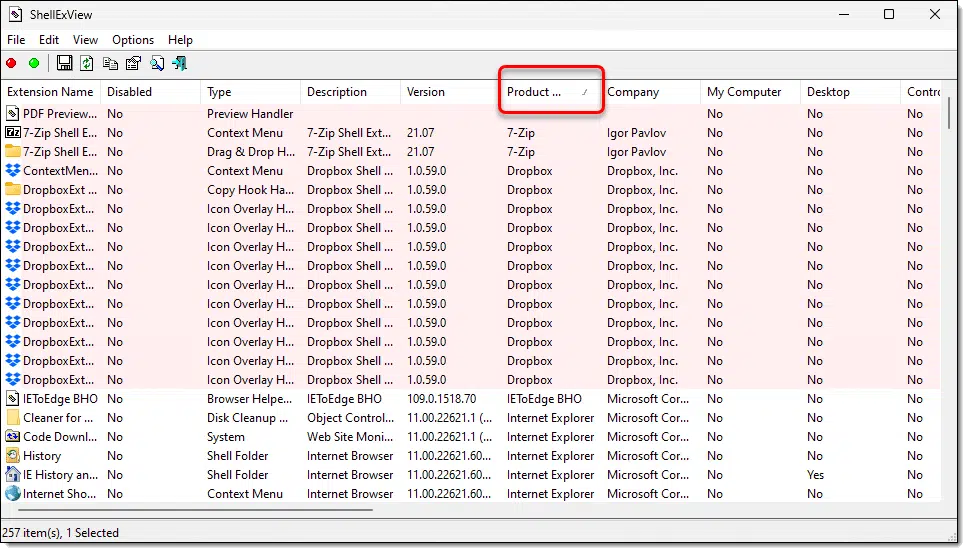Click the IE History an... house icon

tap(12, 475)
